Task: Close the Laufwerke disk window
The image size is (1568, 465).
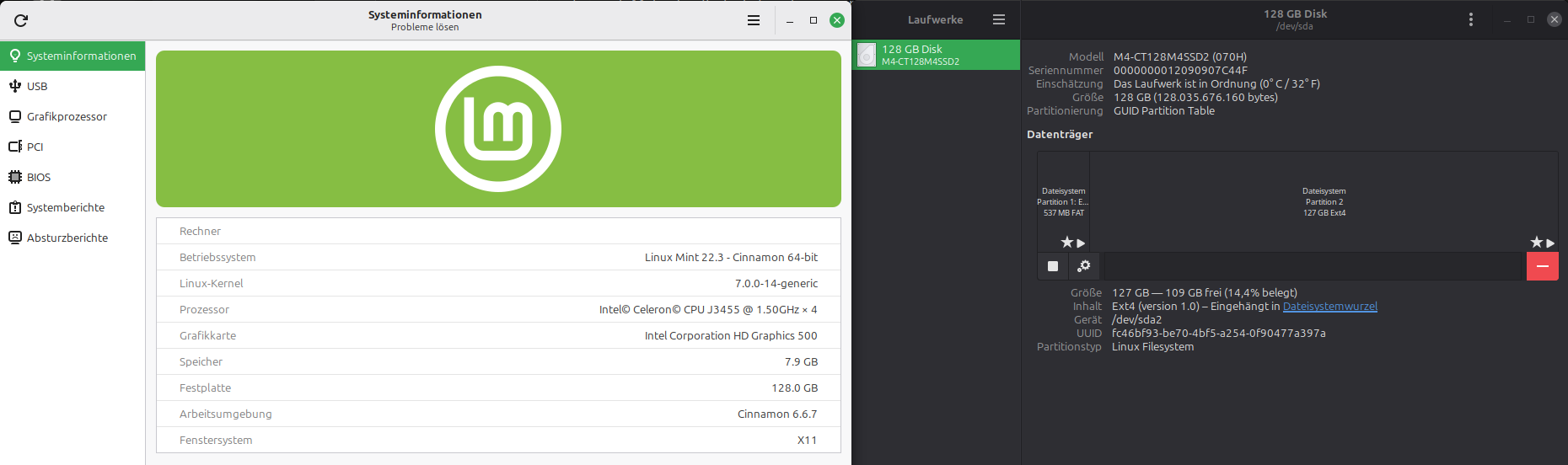Action: point(1555,19)
